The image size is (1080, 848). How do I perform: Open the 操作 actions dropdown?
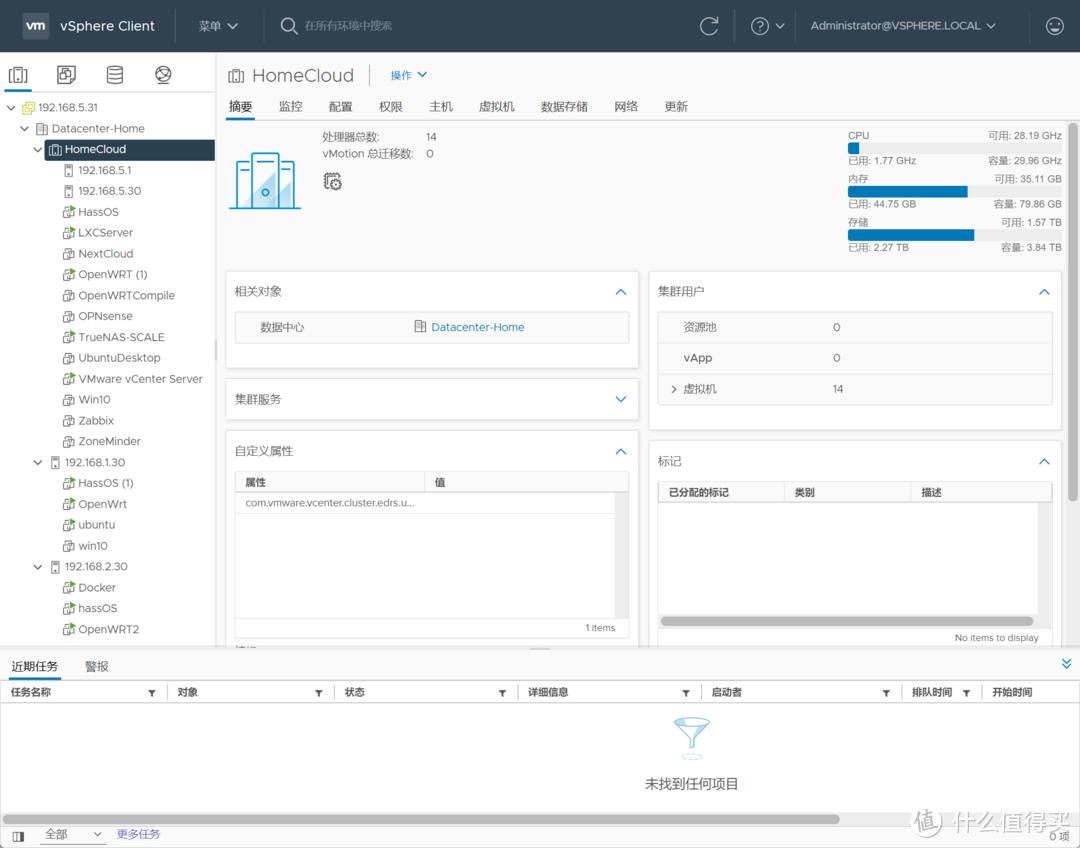coord(408,75)
